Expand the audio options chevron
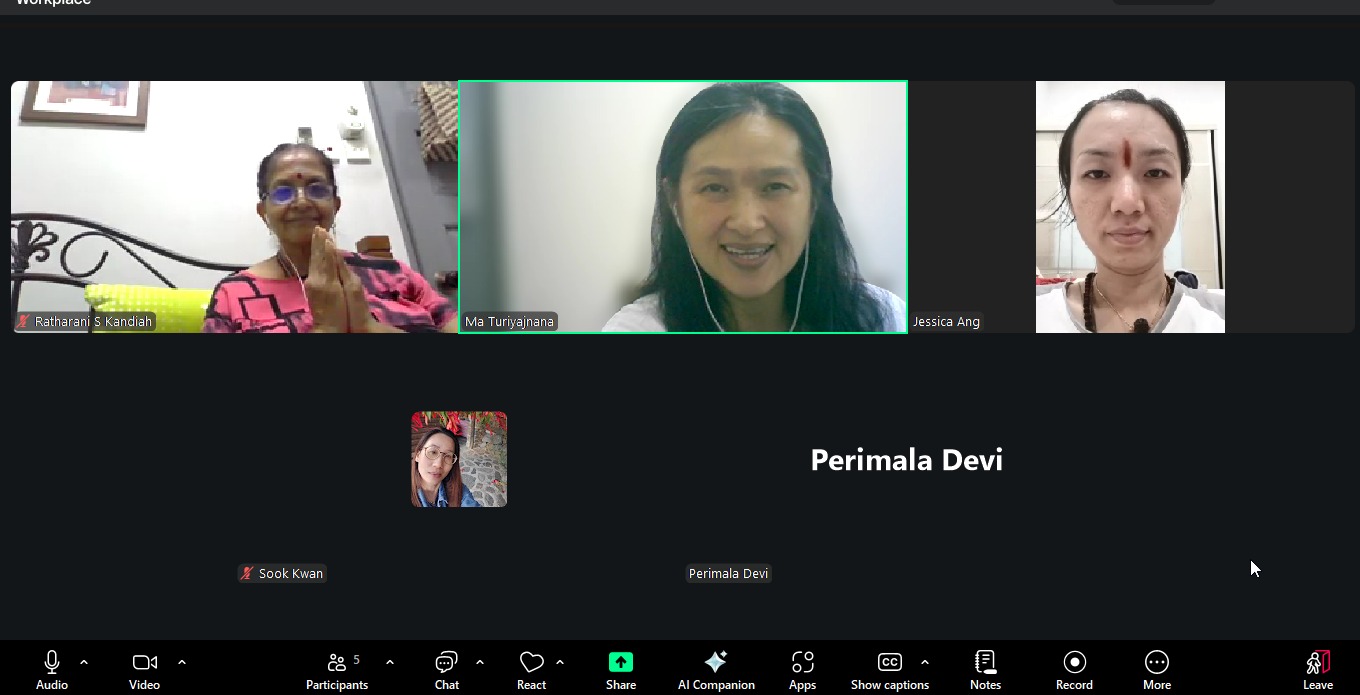 (x=84, y=662)
